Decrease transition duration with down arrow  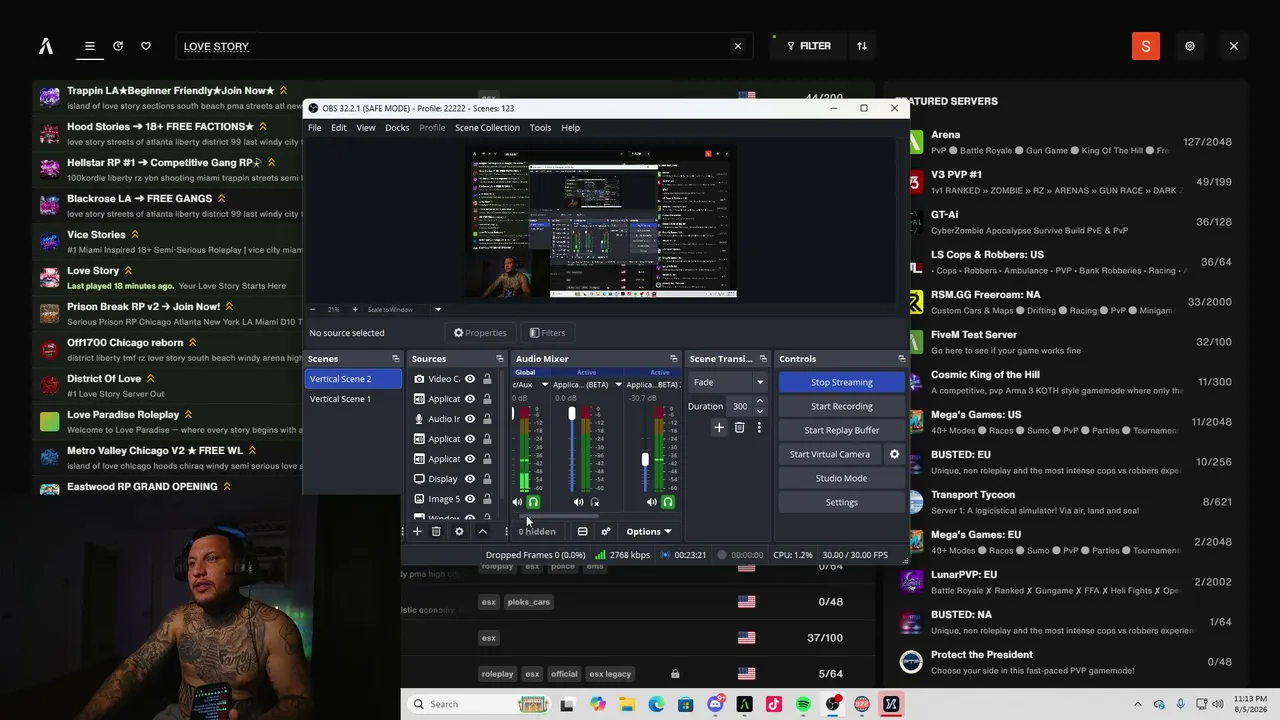(x=760, y=411)
